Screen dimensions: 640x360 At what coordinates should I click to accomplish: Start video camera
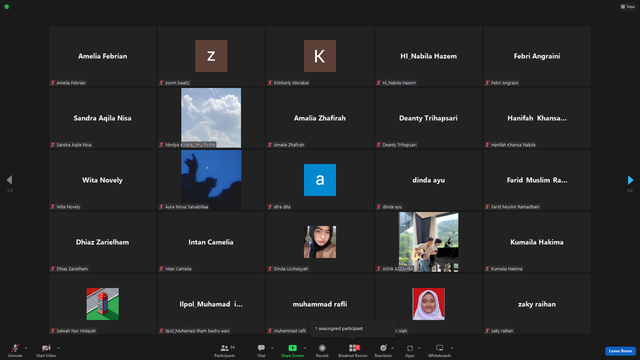point(46,350)
